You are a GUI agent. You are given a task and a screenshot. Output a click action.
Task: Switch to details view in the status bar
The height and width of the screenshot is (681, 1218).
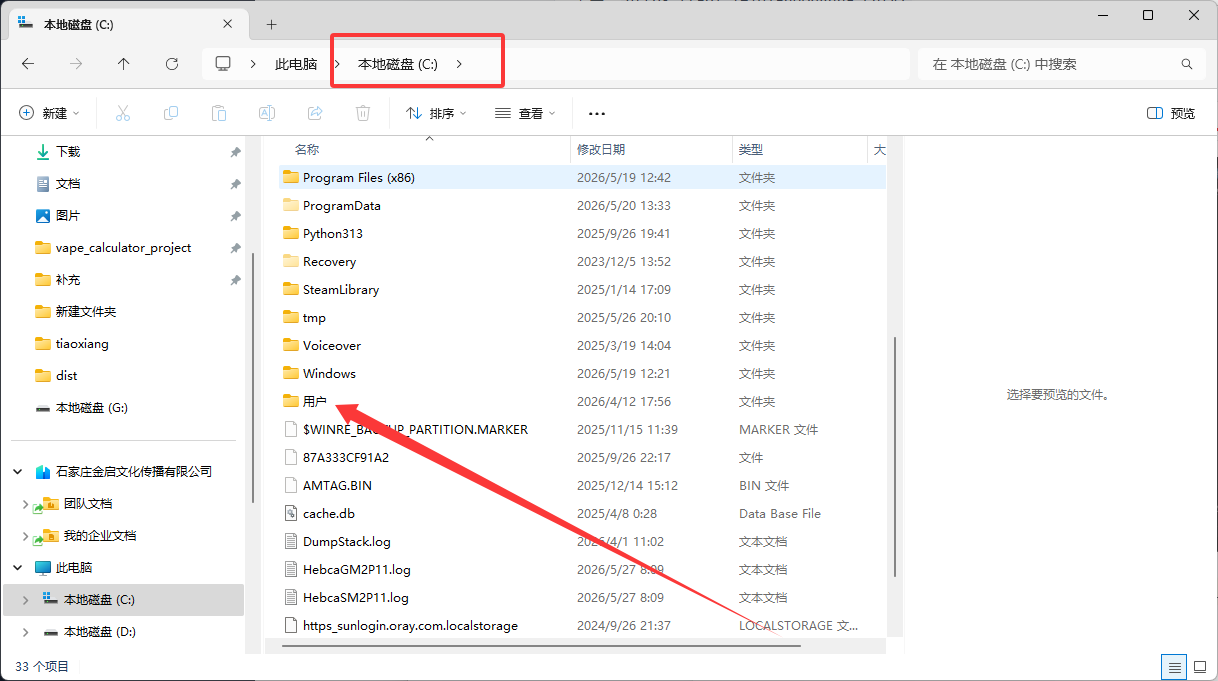(1173, 666)
